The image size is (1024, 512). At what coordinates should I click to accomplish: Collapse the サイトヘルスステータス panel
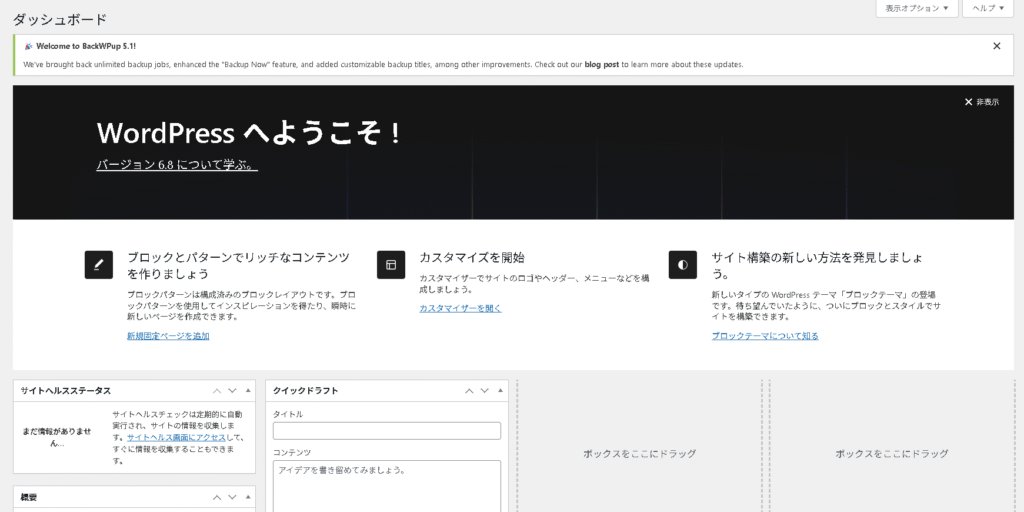point(248,391)
